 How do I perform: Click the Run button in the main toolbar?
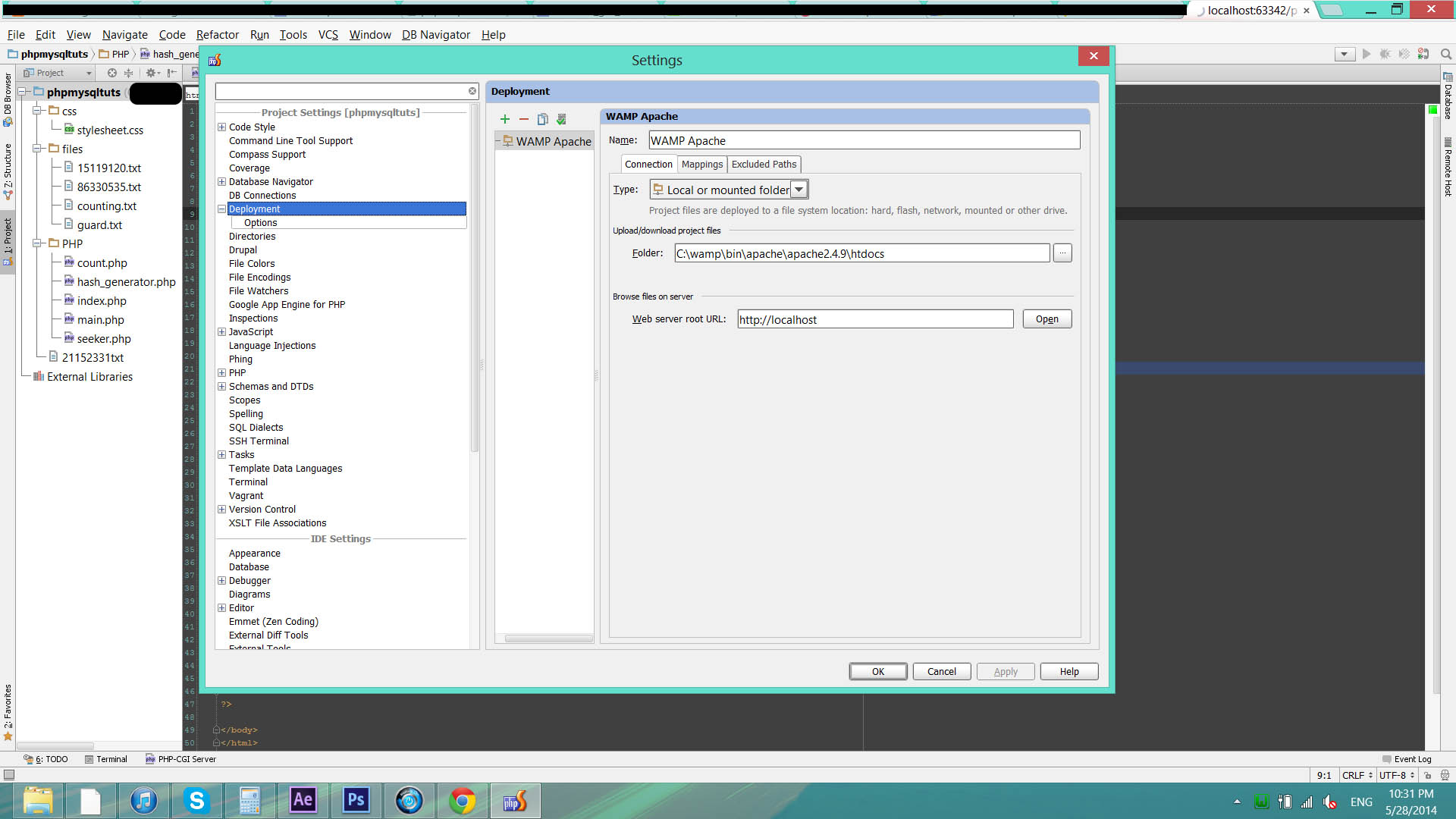1367,55
